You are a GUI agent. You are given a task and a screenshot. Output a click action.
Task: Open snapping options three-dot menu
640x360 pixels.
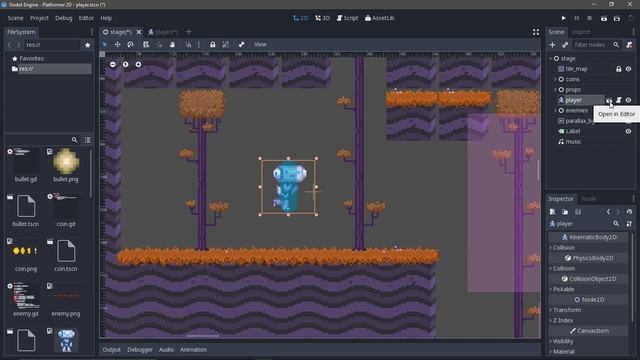coord(199,44)
